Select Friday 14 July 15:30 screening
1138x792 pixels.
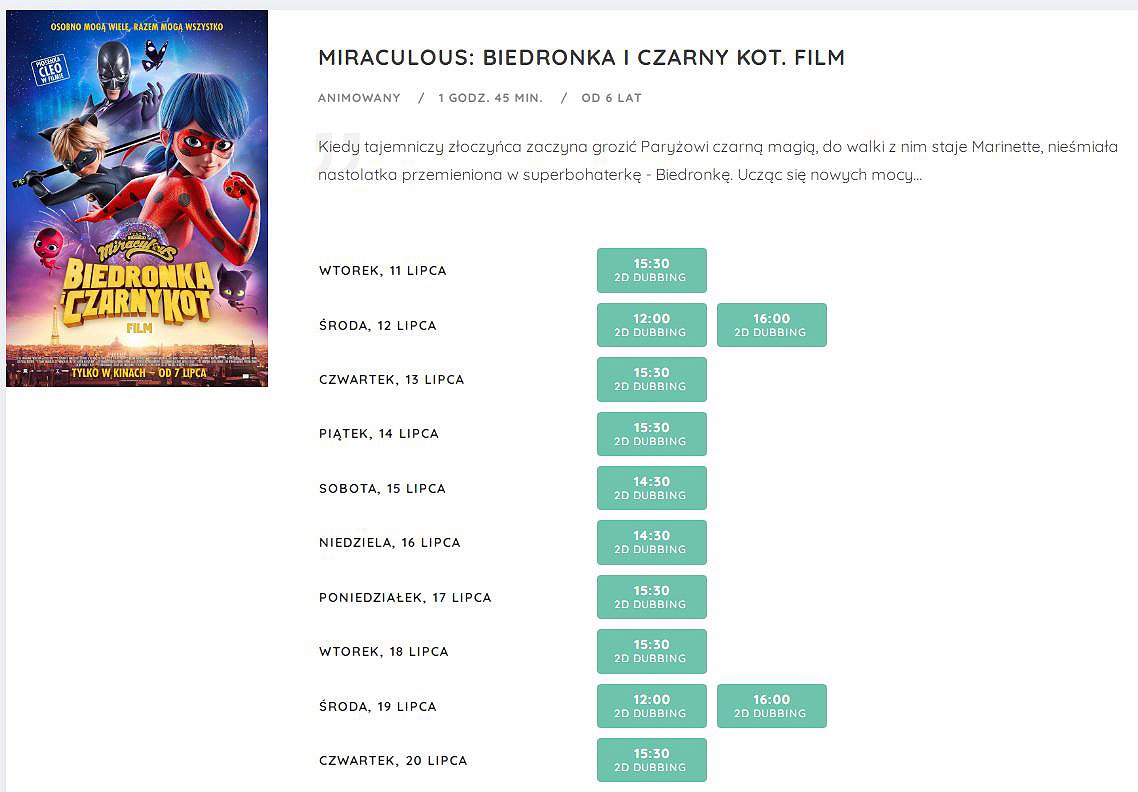pos(651,434)
